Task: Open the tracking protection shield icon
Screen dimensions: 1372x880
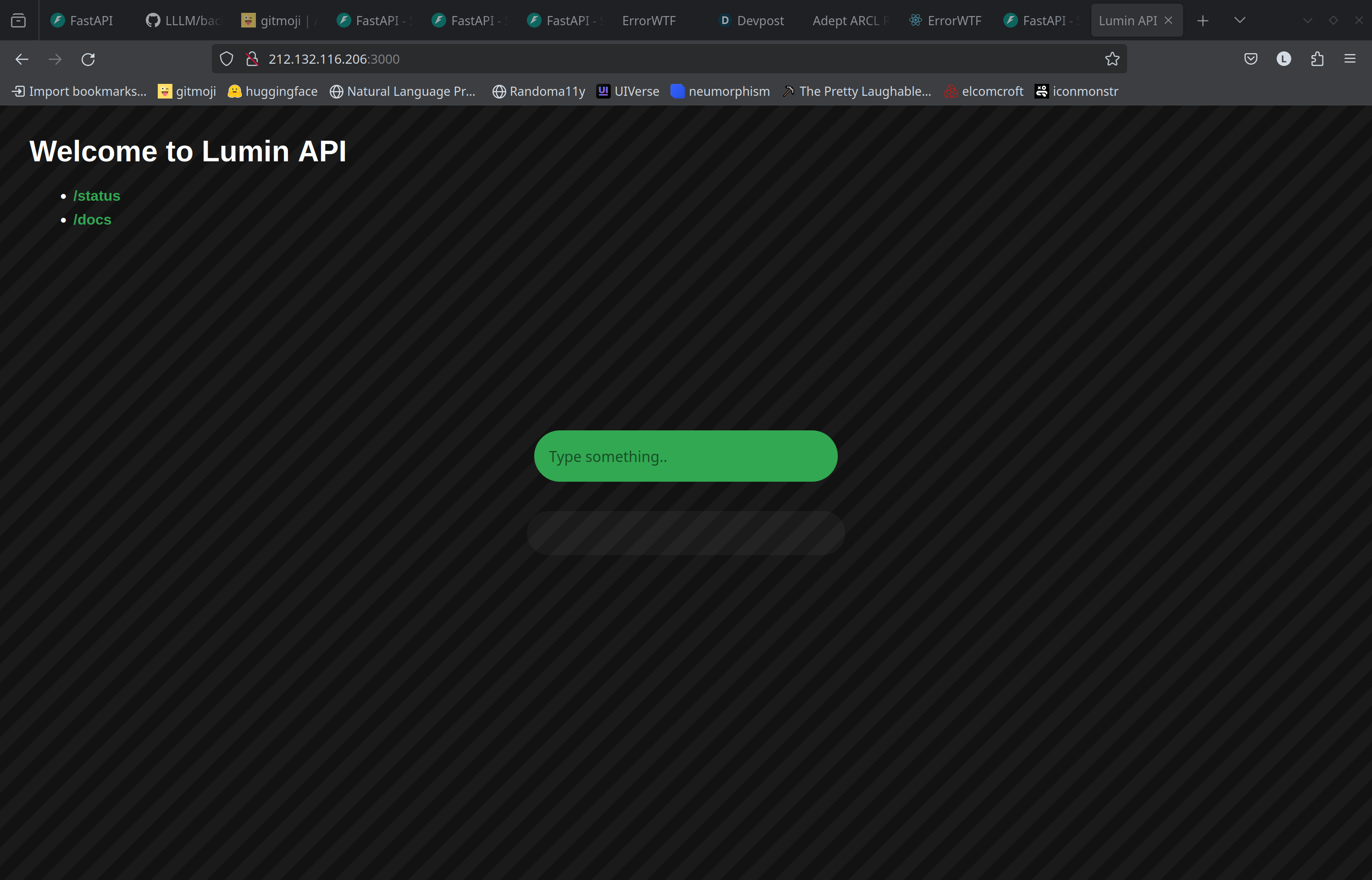Action: pyautogui.click(x=227, y=59)
